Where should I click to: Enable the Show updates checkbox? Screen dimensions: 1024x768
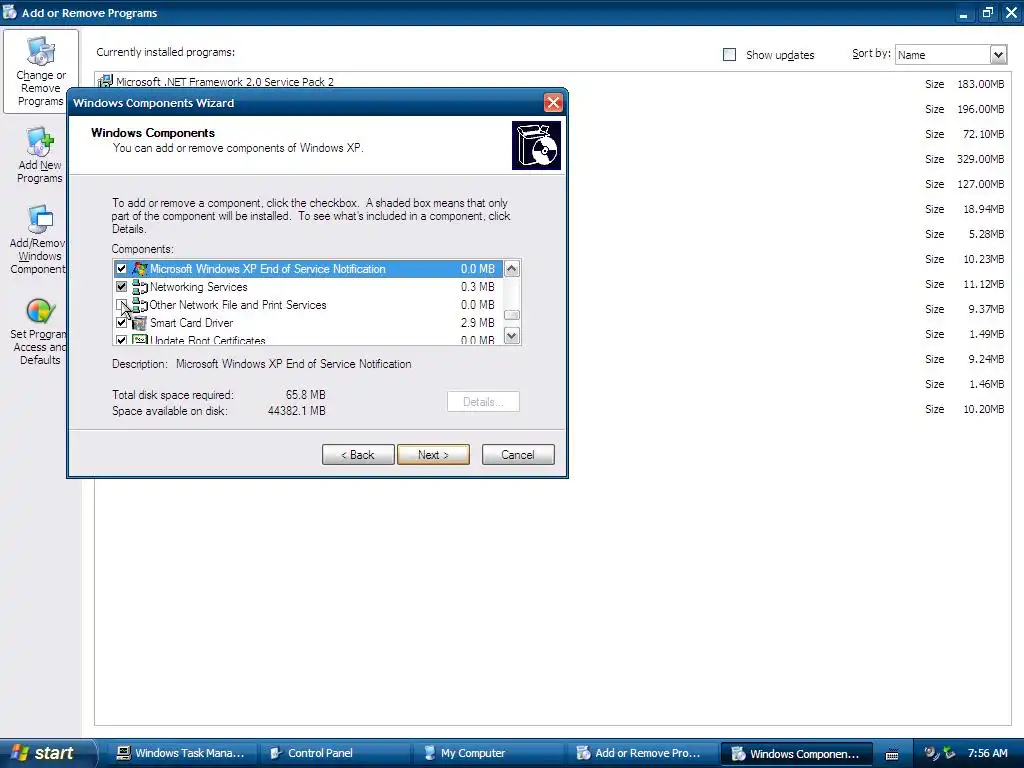[729, 55]
